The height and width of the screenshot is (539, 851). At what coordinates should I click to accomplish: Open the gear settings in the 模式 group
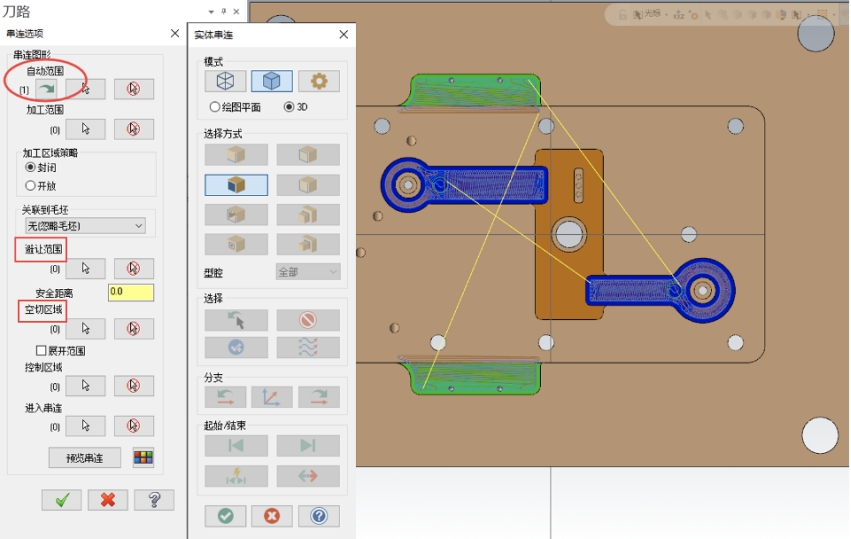(319, 81)
